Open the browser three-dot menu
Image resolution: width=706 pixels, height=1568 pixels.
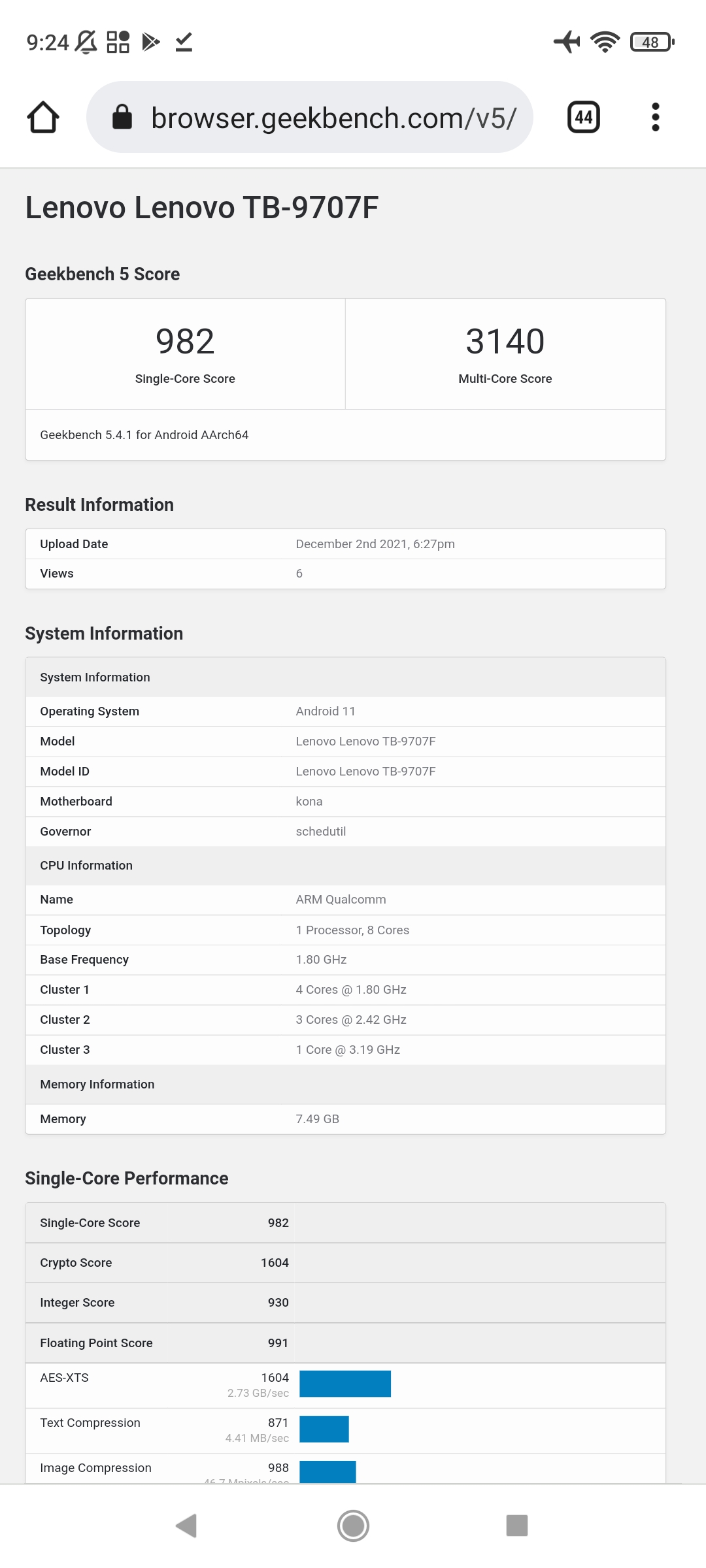655,118
